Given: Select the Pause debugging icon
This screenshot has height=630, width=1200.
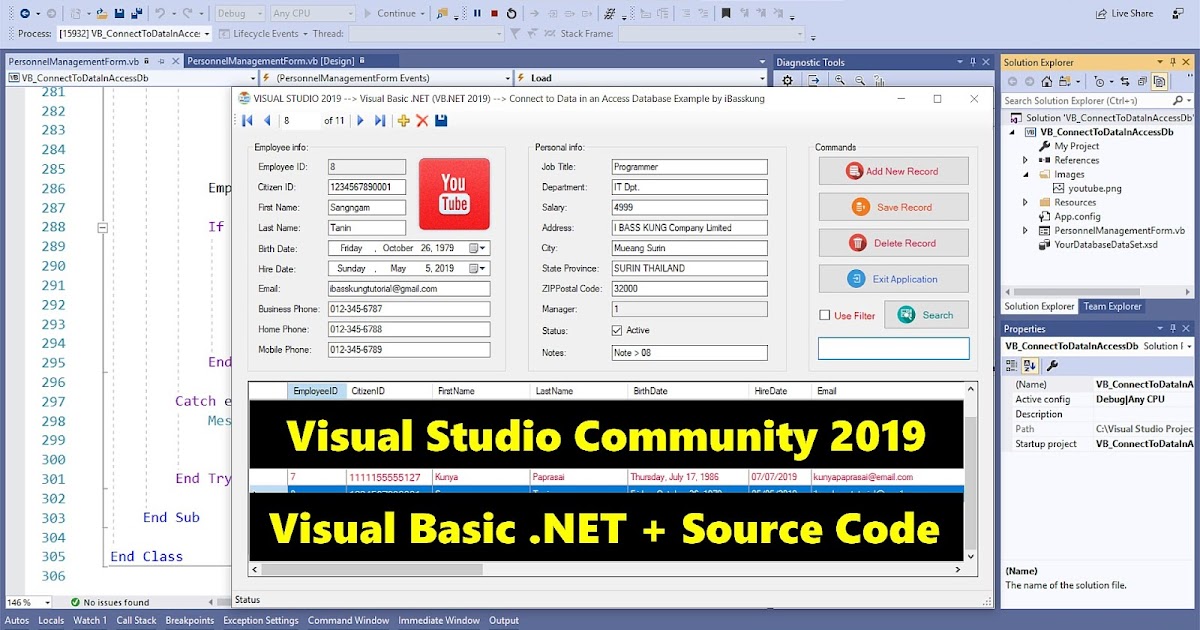Looking at the screenshot, I should pyautogui.click(x=478, y=14).
